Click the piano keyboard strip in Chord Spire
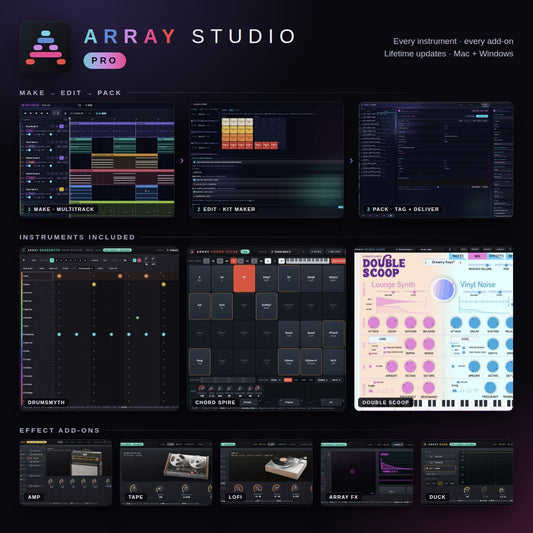 (307, 261)
